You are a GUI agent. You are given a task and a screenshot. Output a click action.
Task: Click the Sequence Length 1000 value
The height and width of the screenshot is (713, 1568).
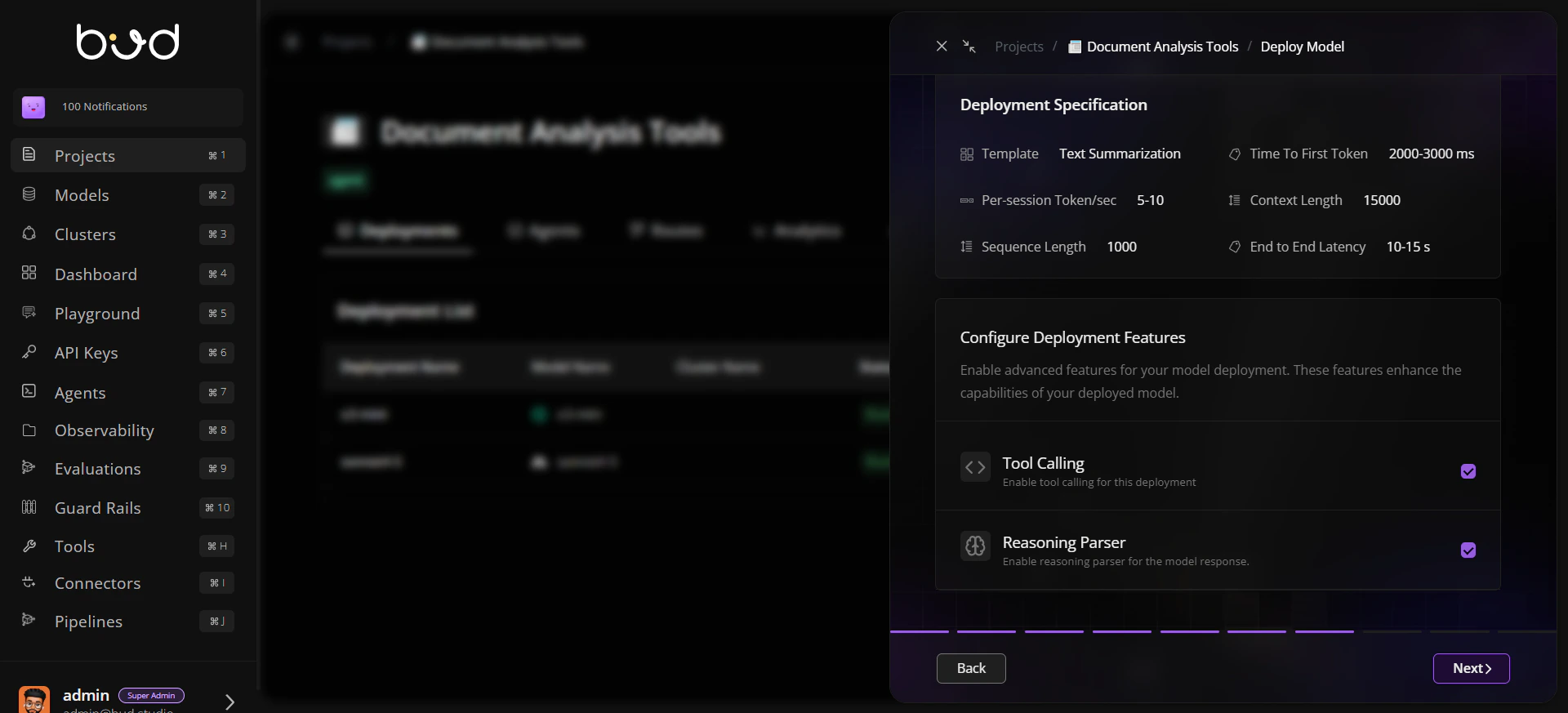[x=1121, y=247]
